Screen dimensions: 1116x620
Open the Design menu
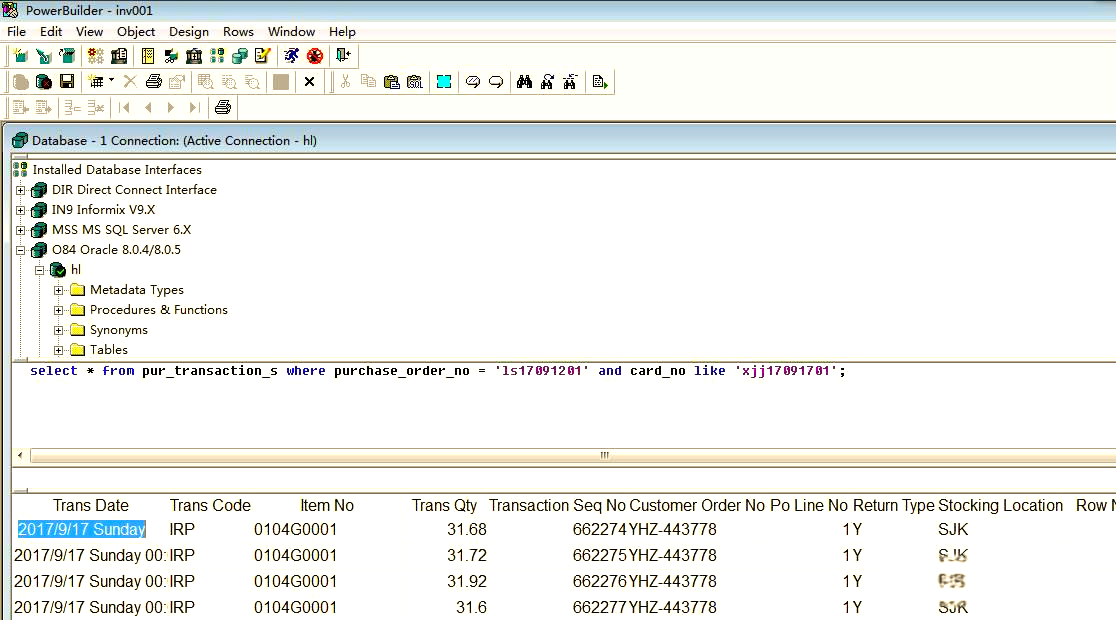click(x=189, y=32)
